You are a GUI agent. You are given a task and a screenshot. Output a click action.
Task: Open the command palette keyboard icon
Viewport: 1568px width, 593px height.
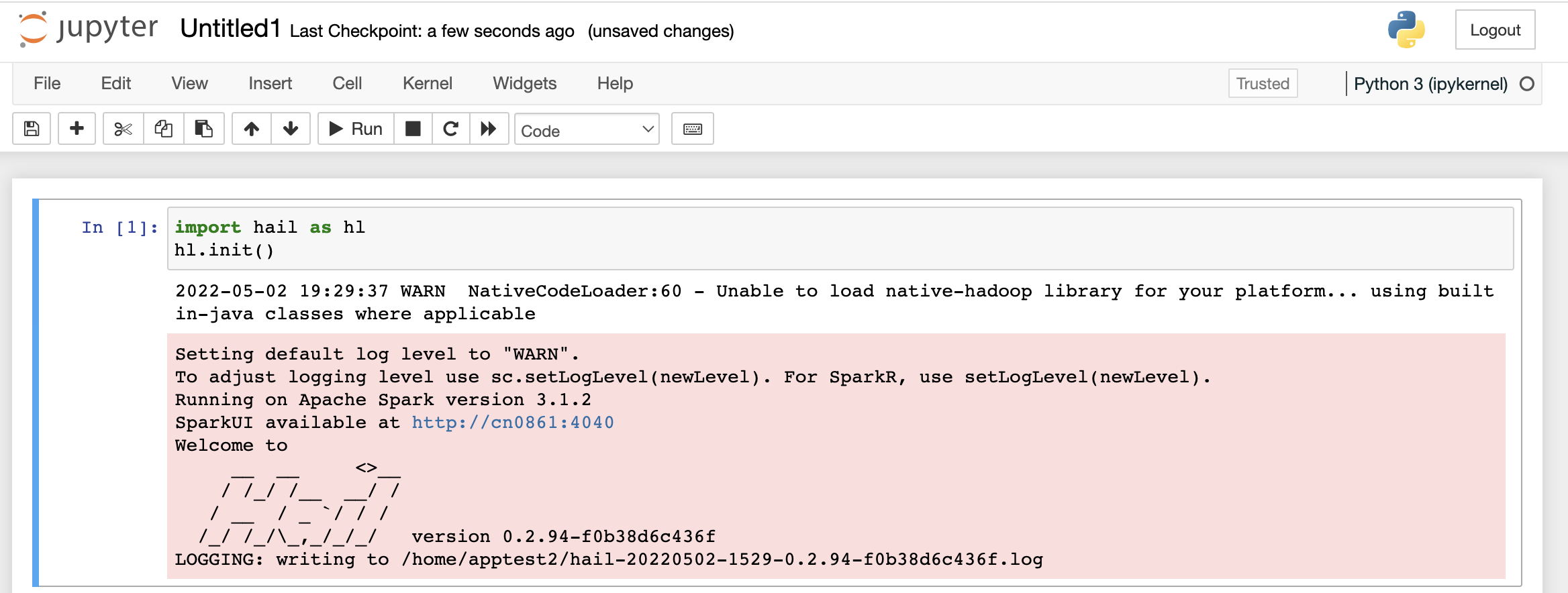692,128
